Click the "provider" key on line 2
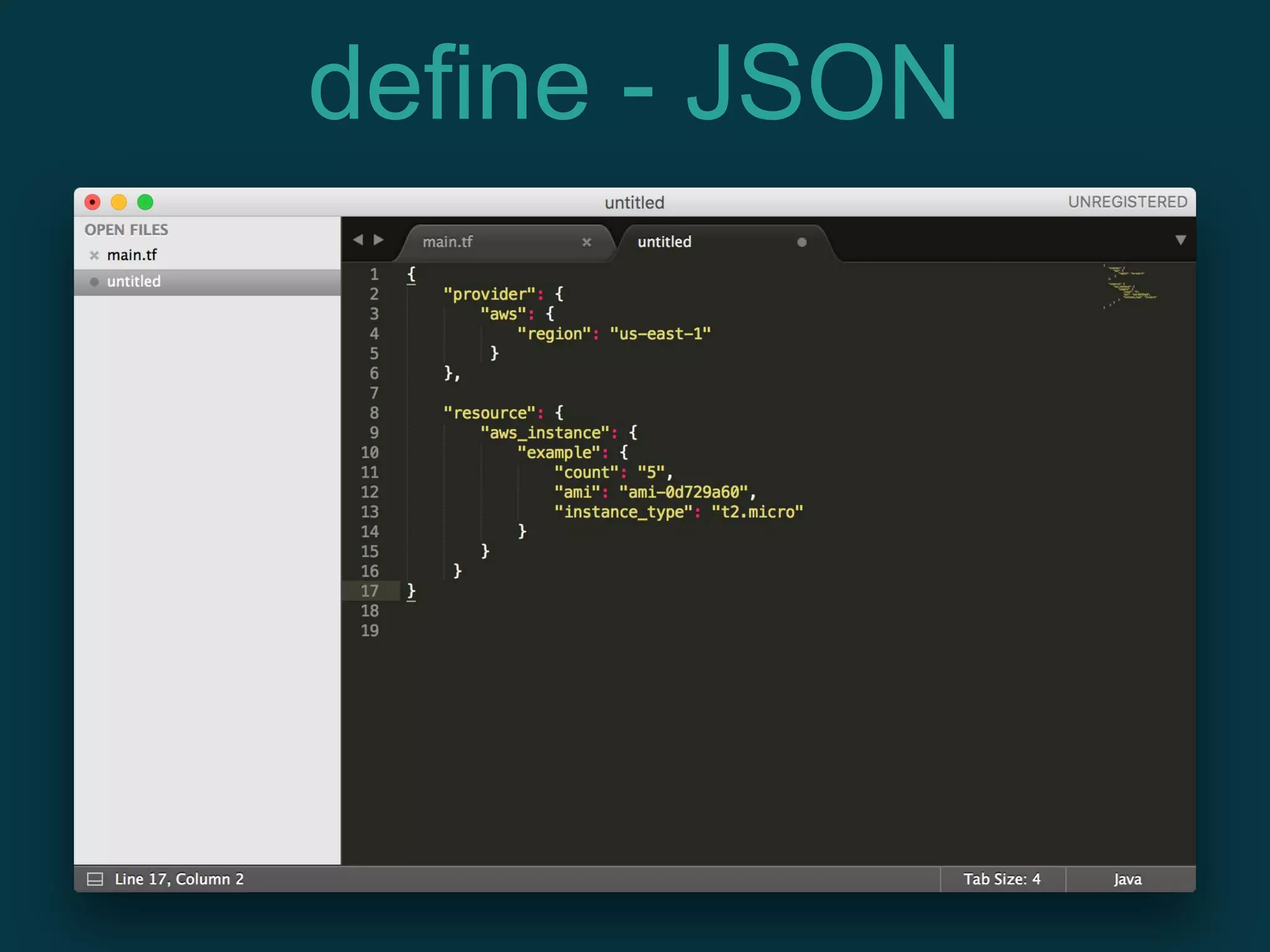 [x=489, y=294]
